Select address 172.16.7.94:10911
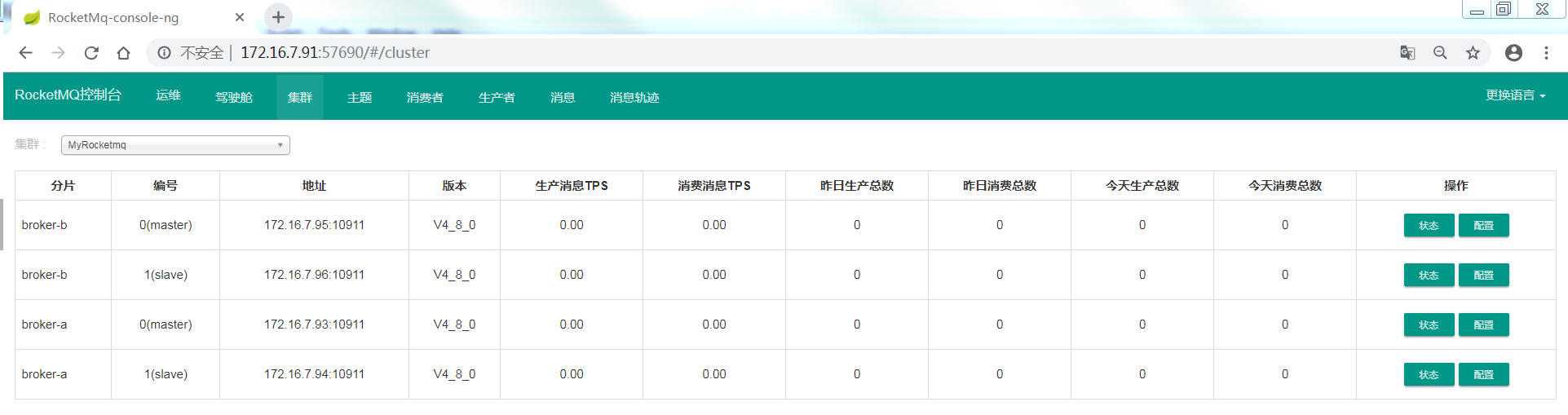Viewport: 1568px width, 415px height. point(314,374)
